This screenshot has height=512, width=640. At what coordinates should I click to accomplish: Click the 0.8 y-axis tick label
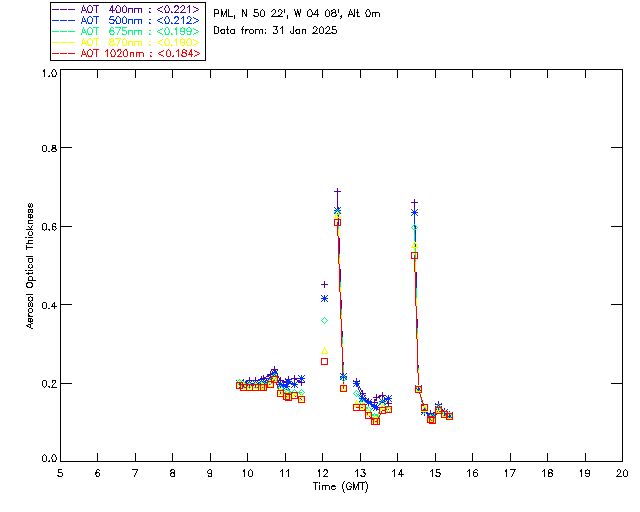click(x=49, y=148)
